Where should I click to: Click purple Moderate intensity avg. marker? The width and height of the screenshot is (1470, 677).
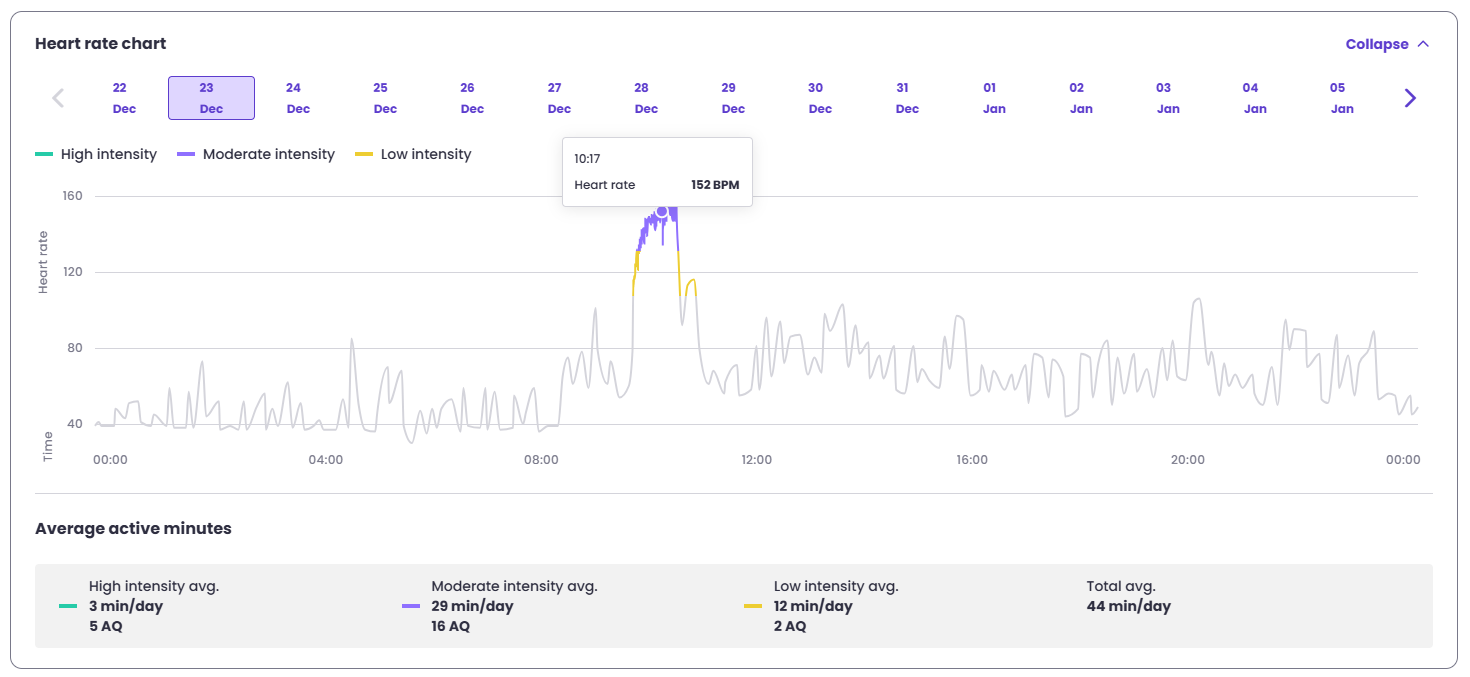(x=410, y=606)
